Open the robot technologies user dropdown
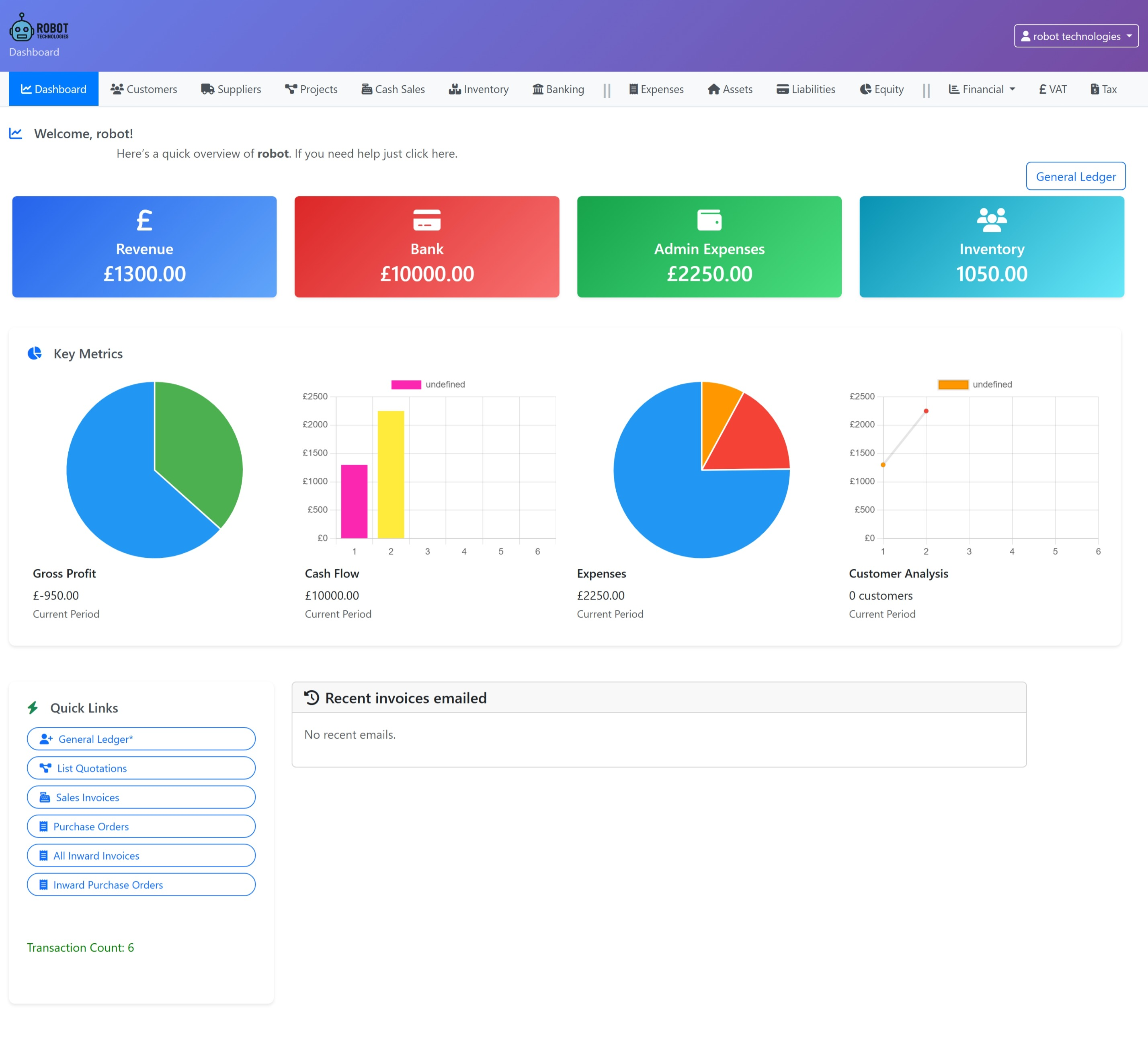Image resolution: width=1148 pixels, height=1039 pixels. tap(1076, 36)
